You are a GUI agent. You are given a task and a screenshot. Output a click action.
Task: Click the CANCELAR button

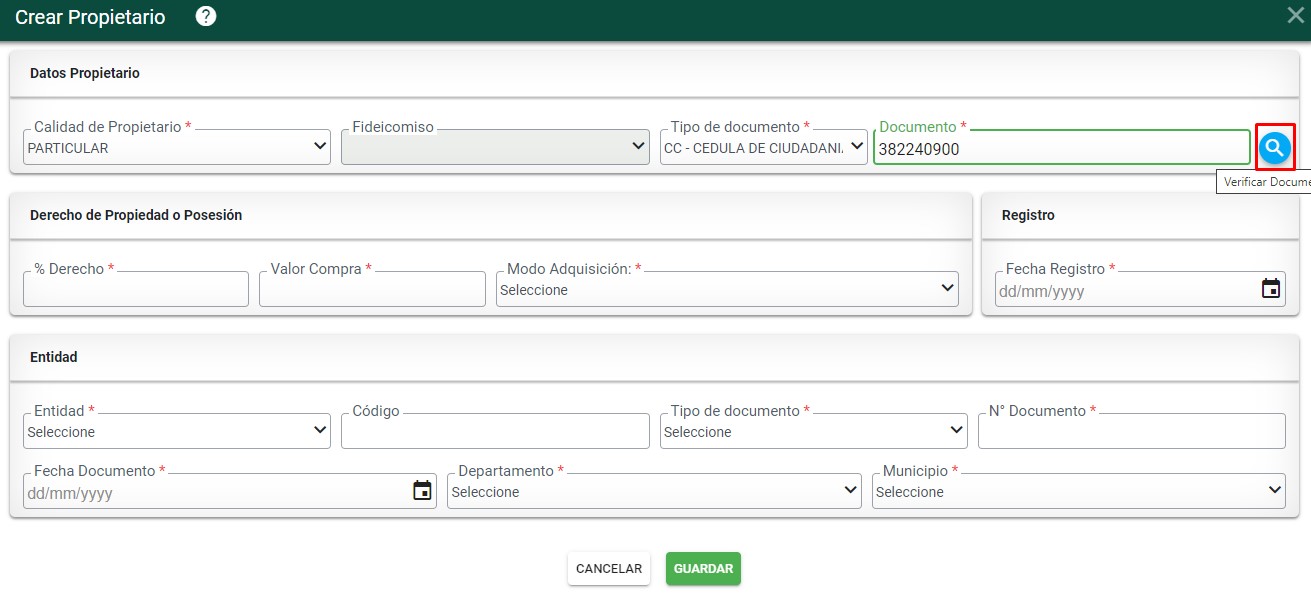[x=609, y=568]
